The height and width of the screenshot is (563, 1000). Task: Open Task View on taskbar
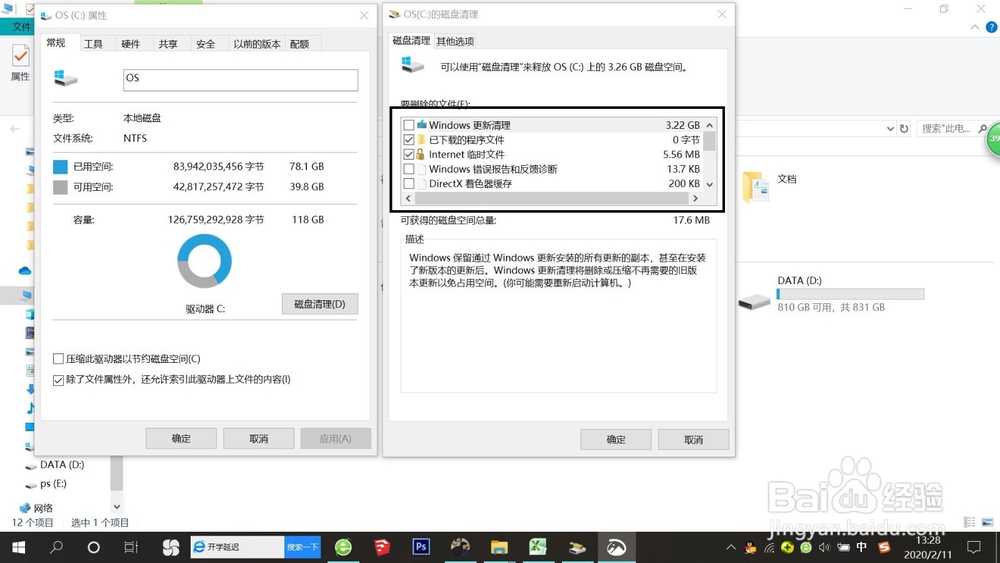point(131,547)
